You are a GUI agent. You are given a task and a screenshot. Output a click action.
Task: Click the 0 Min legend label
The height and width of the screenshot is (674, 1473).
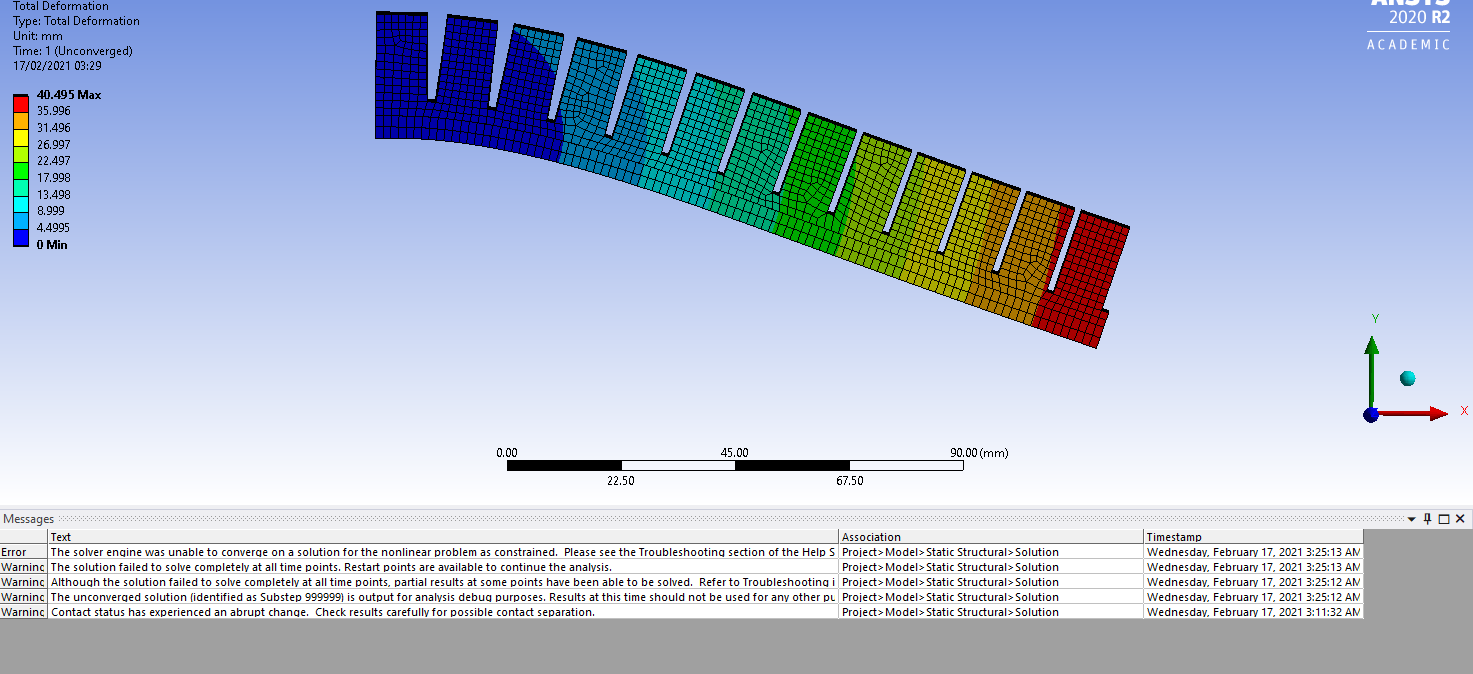click(x=52, y=245)
